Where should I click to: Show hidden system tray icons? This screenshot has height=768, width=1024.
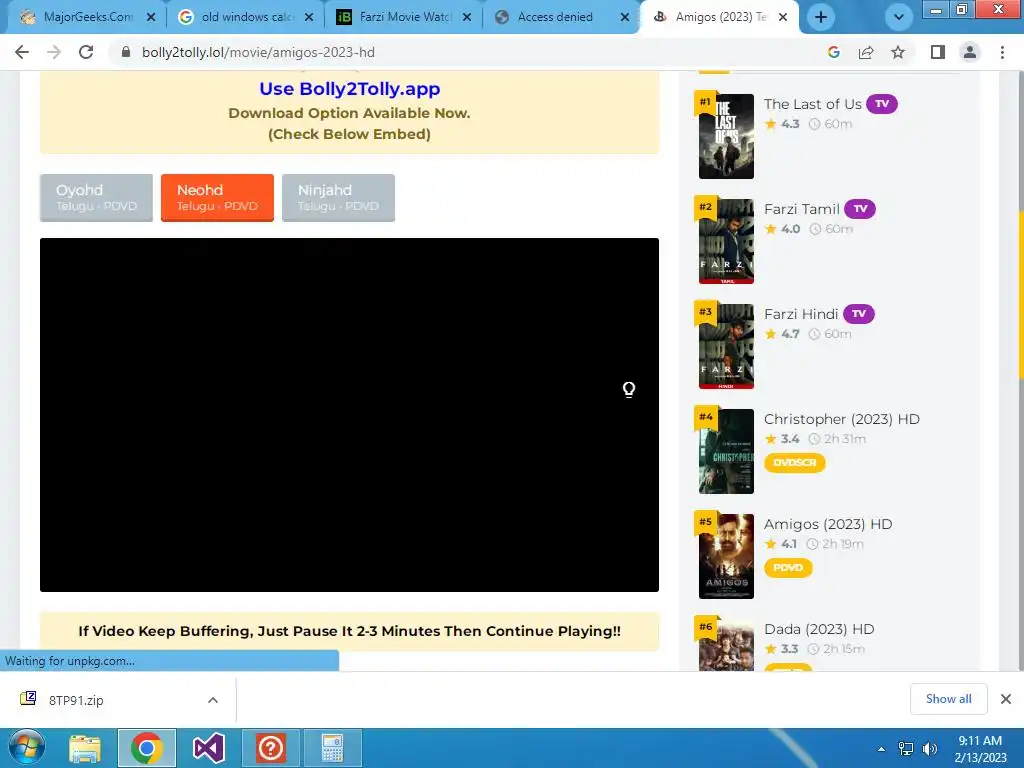tap(882, 749)
